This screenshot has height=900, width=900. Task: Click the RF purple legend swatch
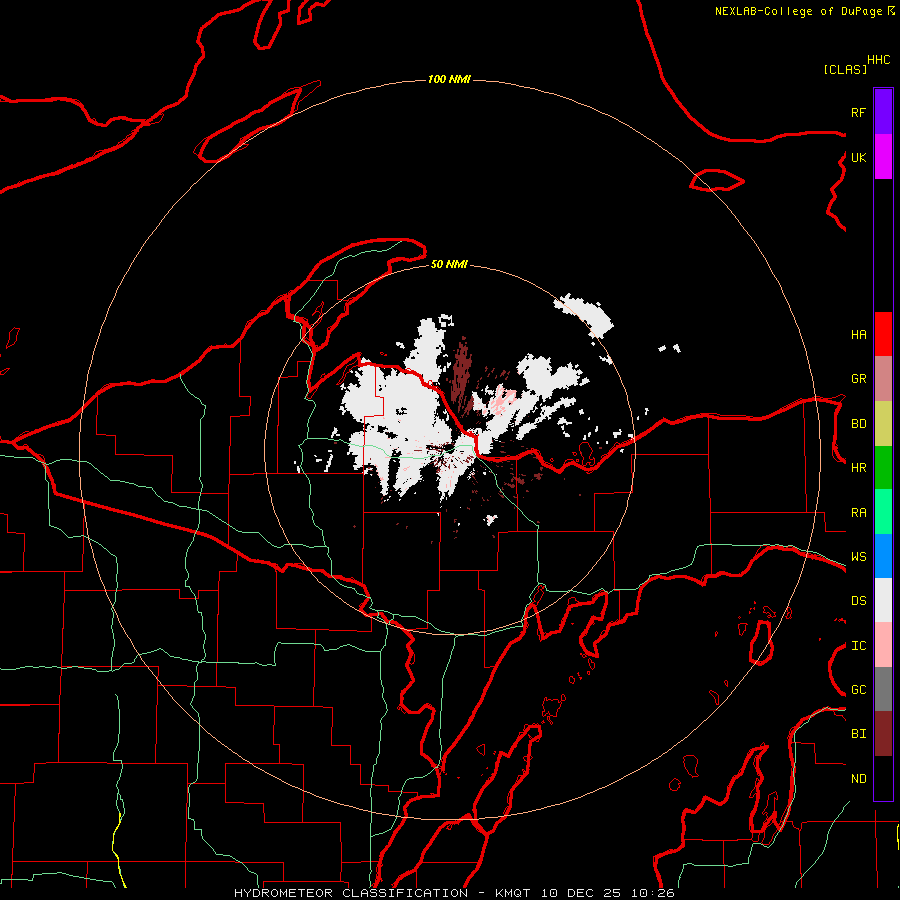(x=883, y=112)
